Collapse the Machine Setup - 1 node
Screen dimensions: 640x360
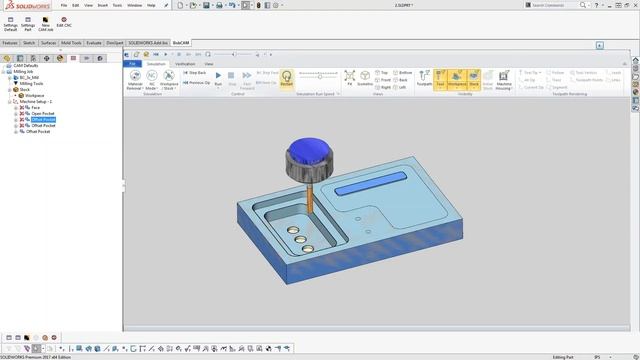10,102
